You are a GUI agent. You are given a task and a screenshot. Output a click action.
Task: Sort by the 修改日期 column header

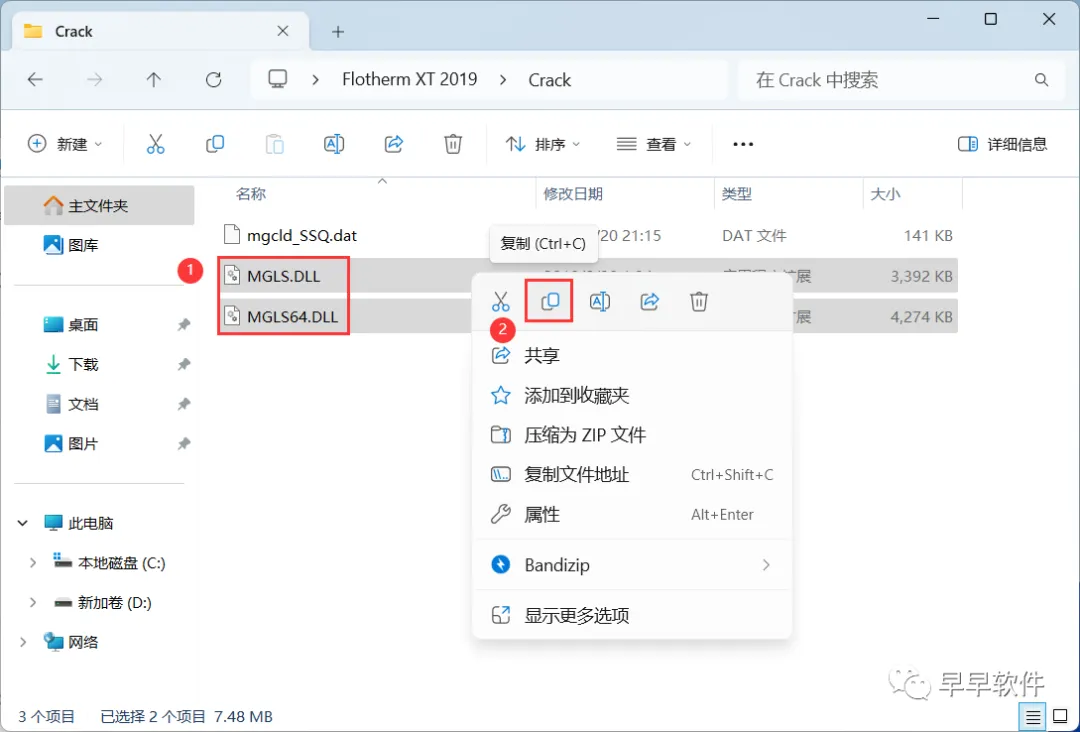pos(573,194)
